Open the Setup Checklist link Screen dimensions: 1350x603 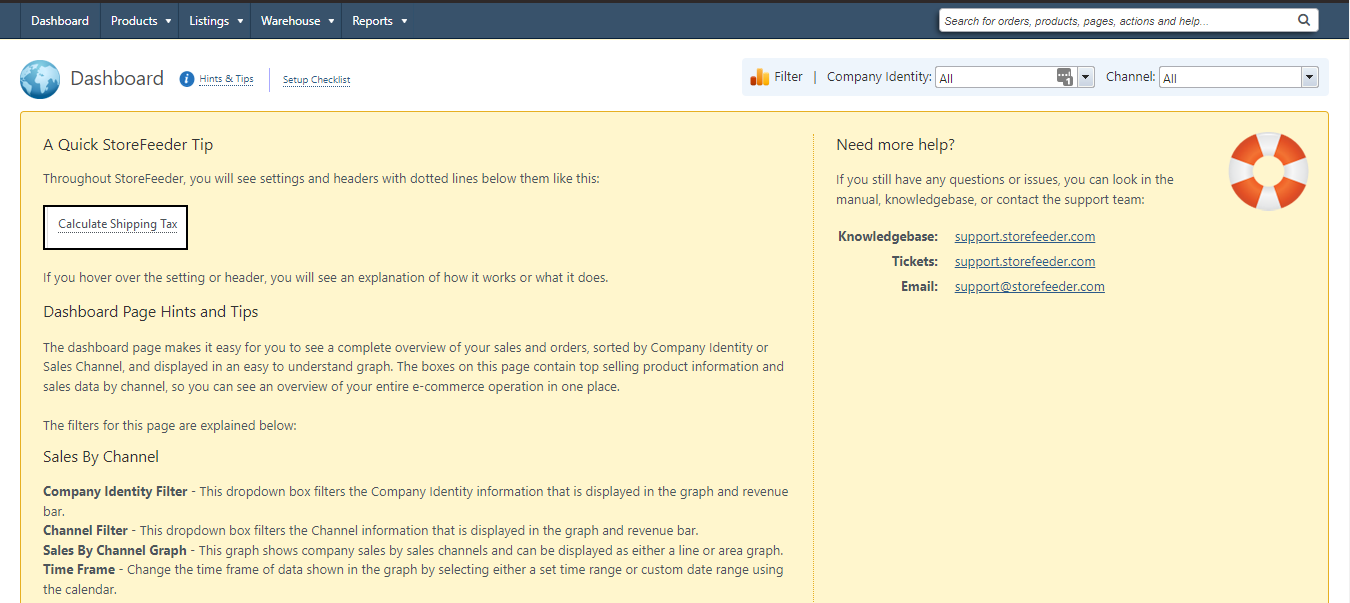coord(316,80)
